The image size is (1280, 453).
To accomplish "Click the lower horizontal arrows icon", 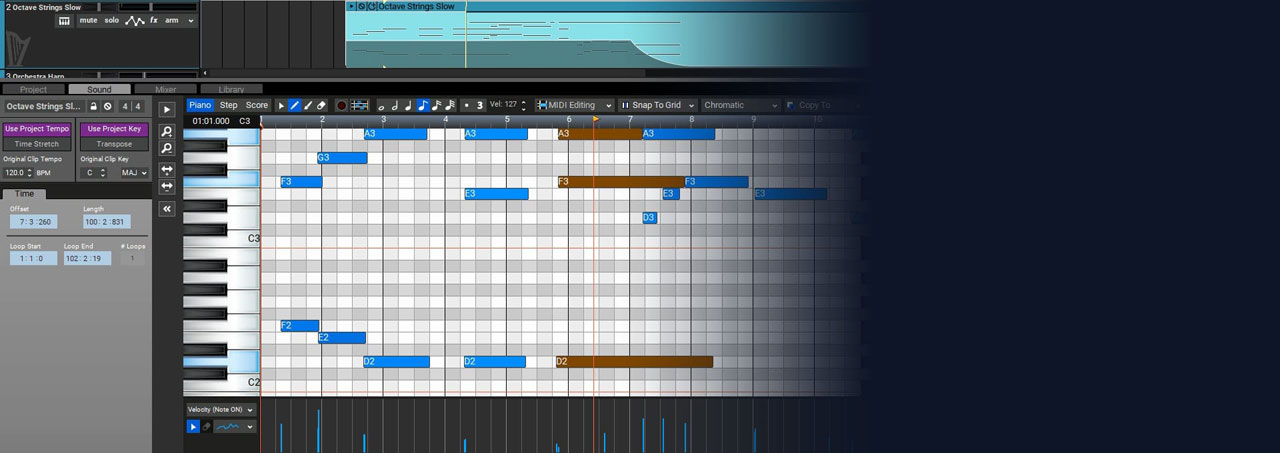I will (167, 186).
